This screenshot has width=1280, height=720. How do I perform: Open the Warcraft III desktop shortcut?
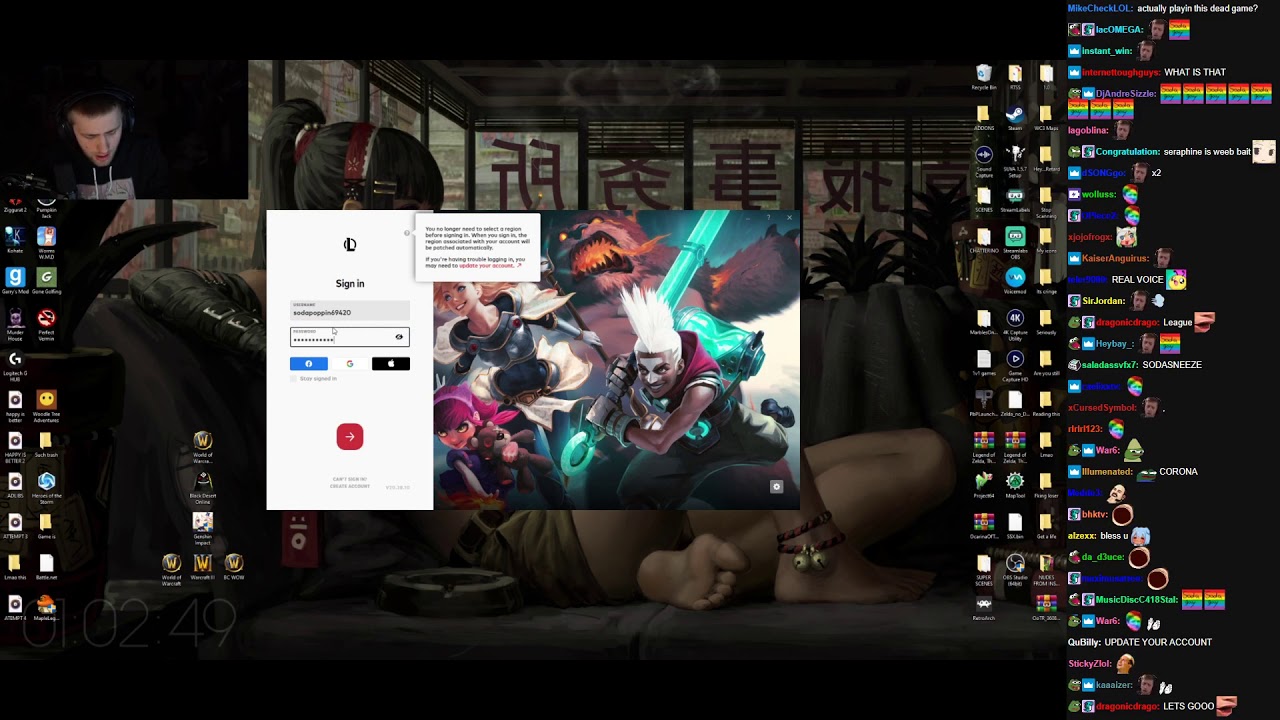coord(203,568)
